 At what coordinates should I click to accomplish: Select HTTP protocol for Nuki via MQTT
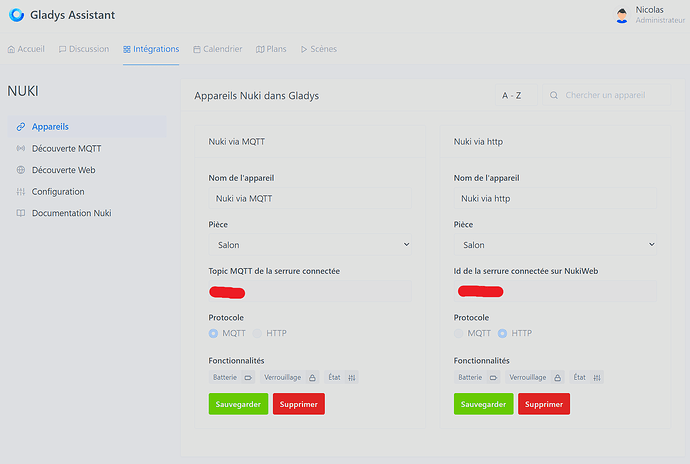(x=257, y=333)
